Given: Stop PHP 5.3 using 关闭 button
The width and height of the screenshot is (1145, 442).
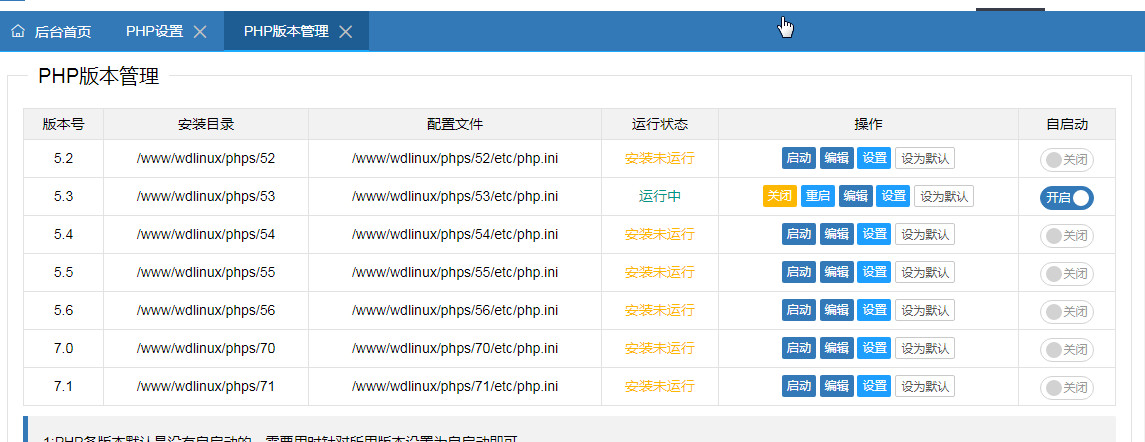Looking at the screenshot, I should coord(778,196).
